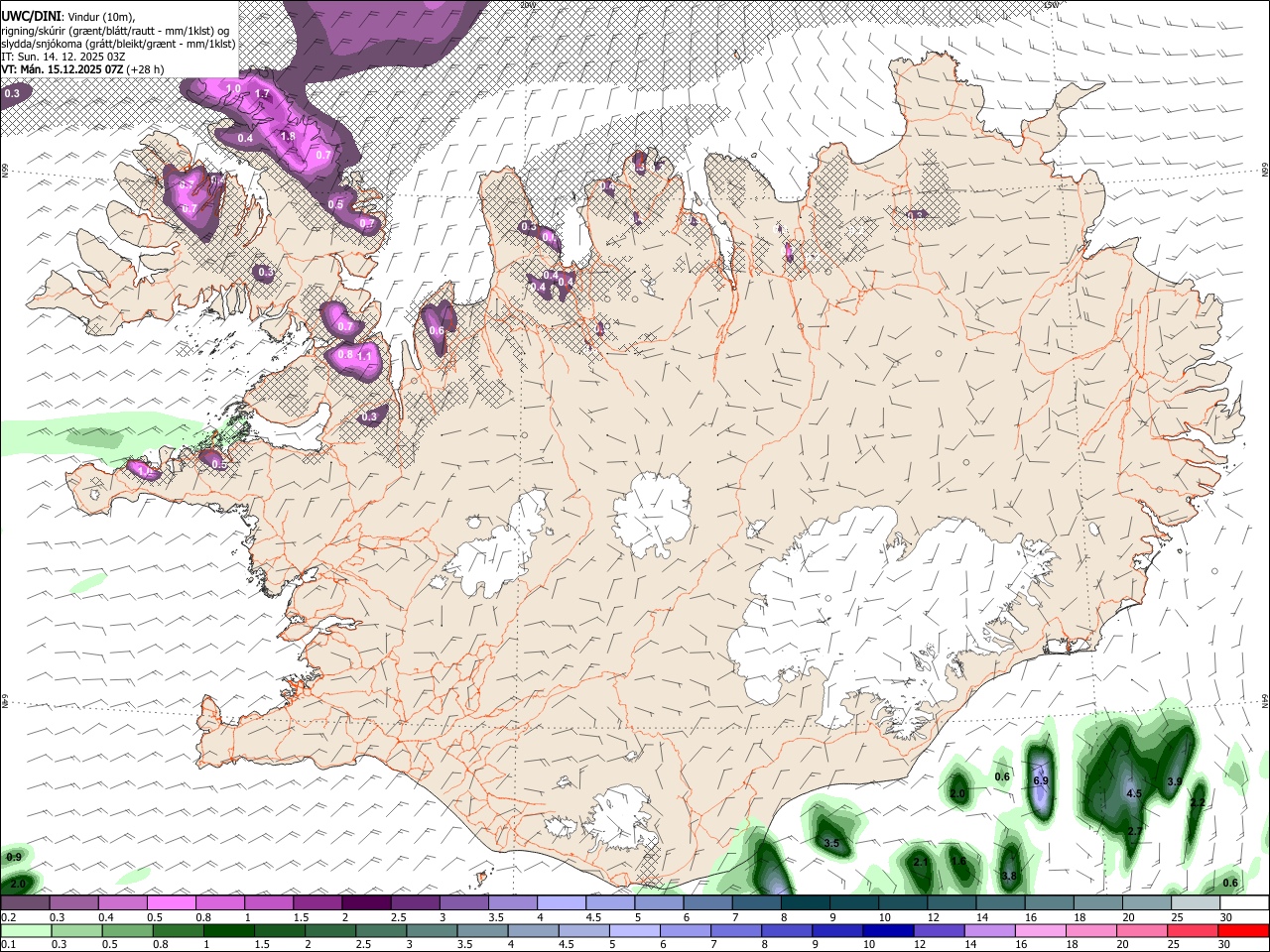The image size is (1270, 952).
Task: Click the '(+28 h)' forecast offset text
Action: 146,69
